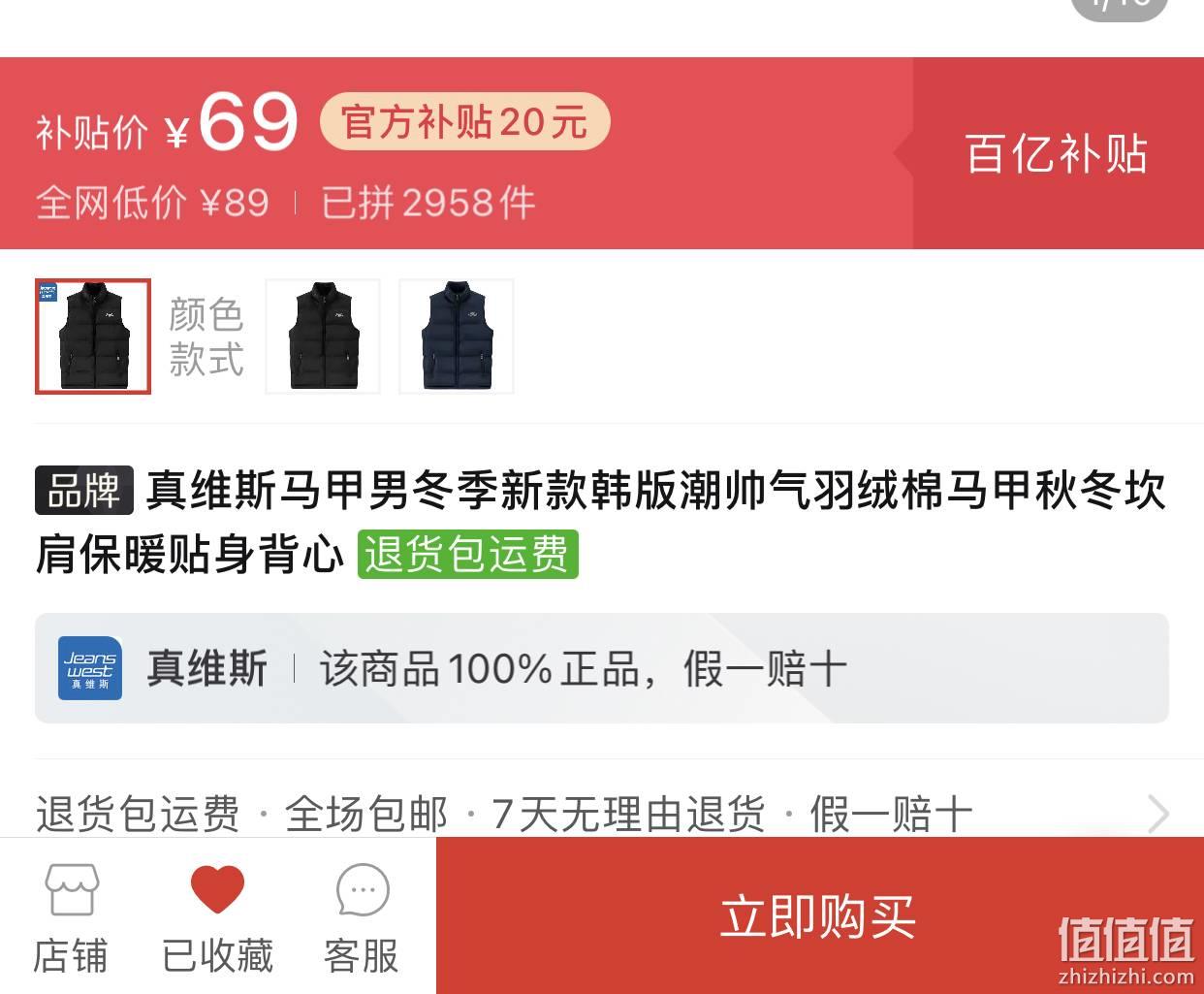Tap the 全网低价 ¥89 text
Viewport: 1204px width, 994px height.
pos(152,203)
